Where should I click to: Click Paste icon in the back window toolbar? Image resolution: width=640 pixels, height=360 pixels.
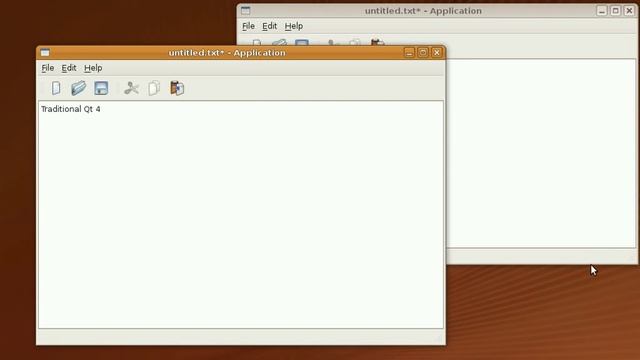point(378,42)
